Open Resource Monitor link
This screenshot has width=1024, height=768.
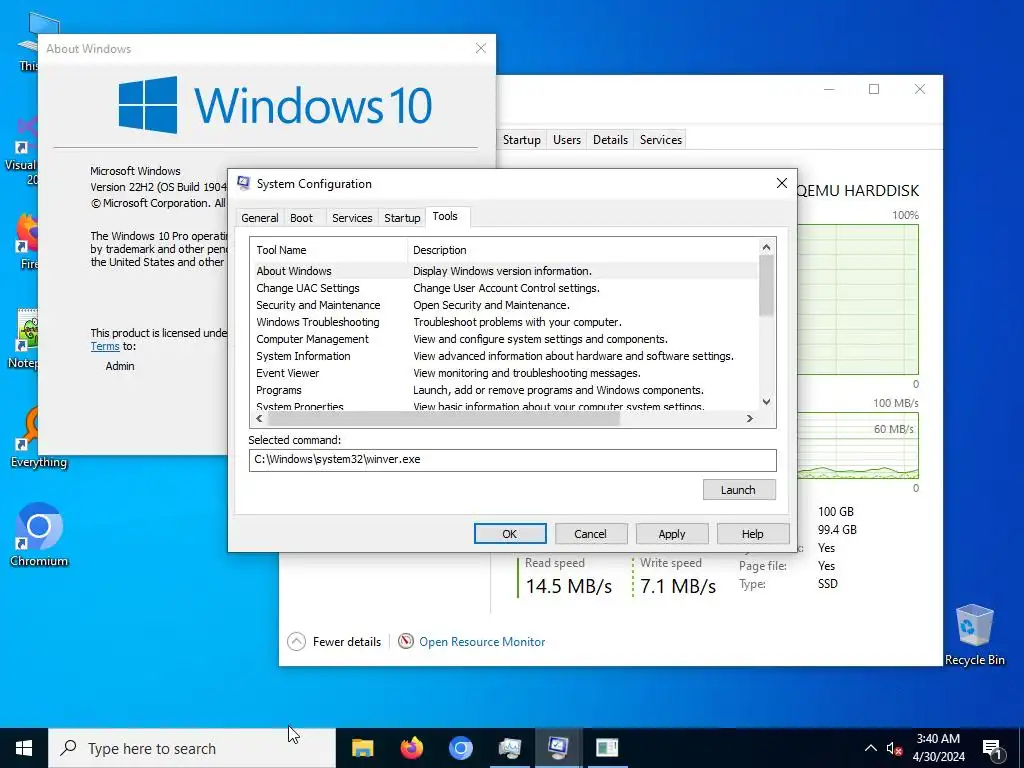pyautogui.click(x=482, y=642)
